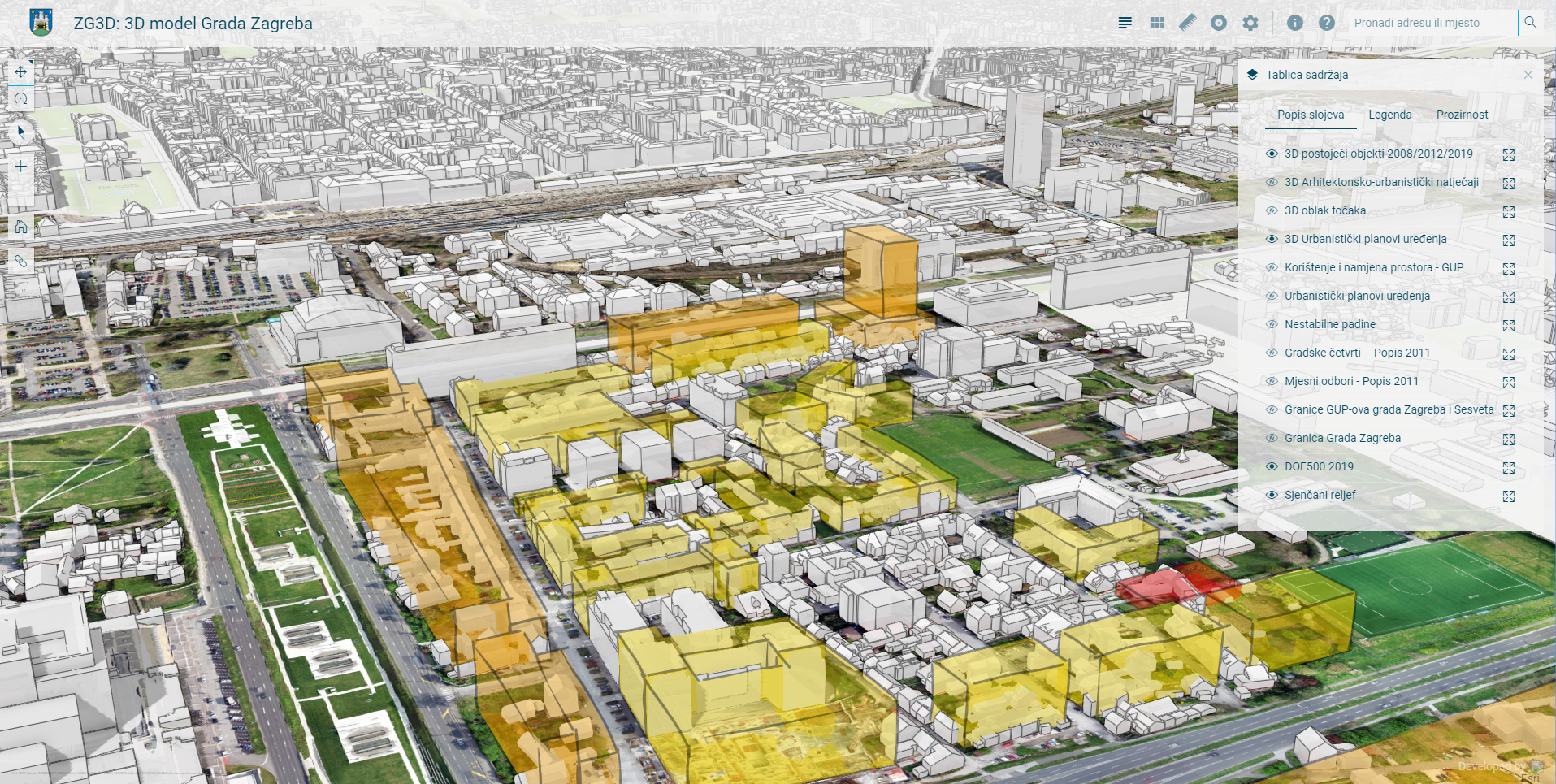Show the Nestabilne padine layer
Image resolution: width=1556 pixels, height=784 pixels.
[x=1272, y=324]
